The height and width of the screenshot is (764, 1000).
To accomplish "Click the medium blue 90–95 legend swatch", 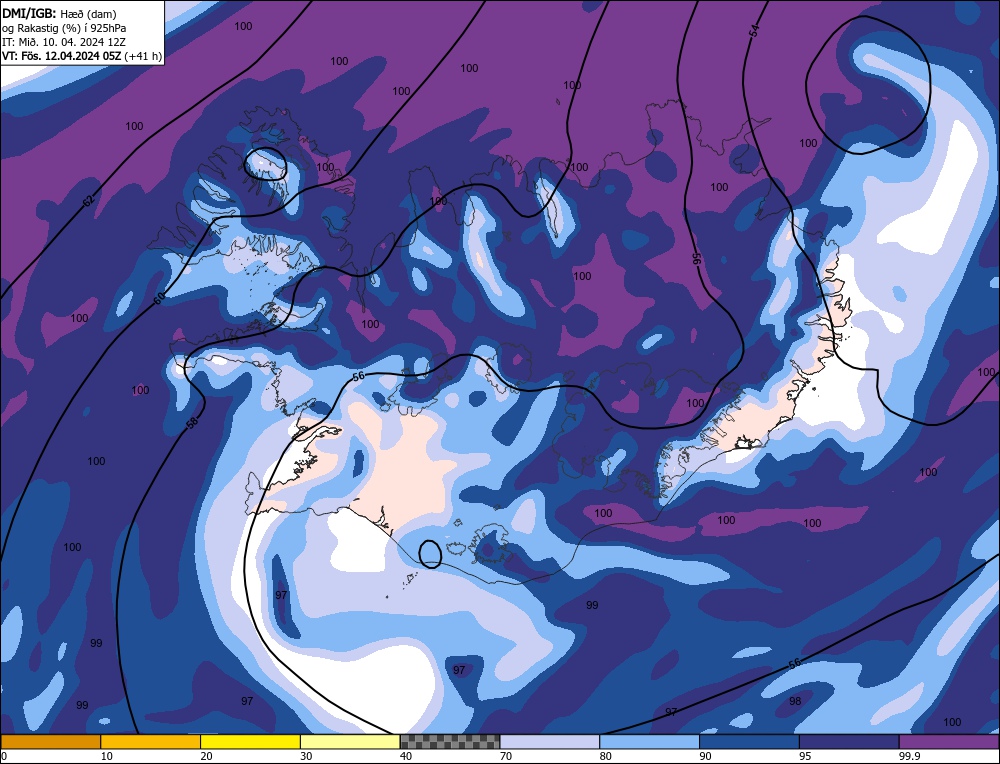I will (749, 741).
